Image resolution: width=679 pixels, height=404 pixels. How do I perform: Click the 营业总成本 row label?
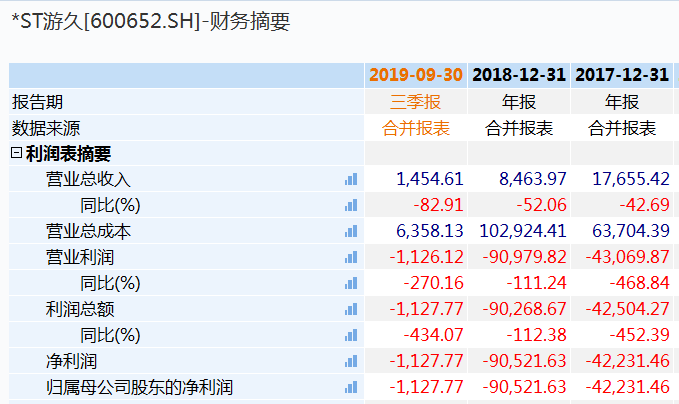tap(88, 231)
